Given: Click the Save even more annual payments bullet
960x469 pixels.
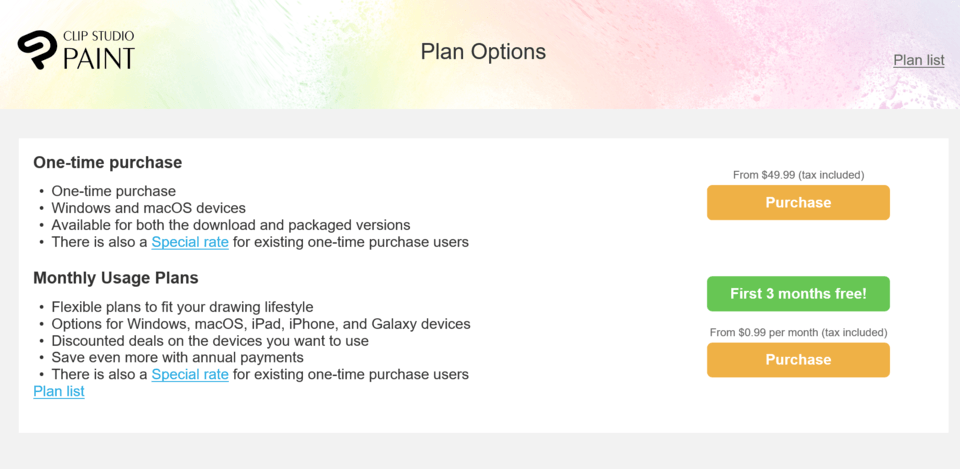Looking at the screenshot, I should (x=177, y=358).
